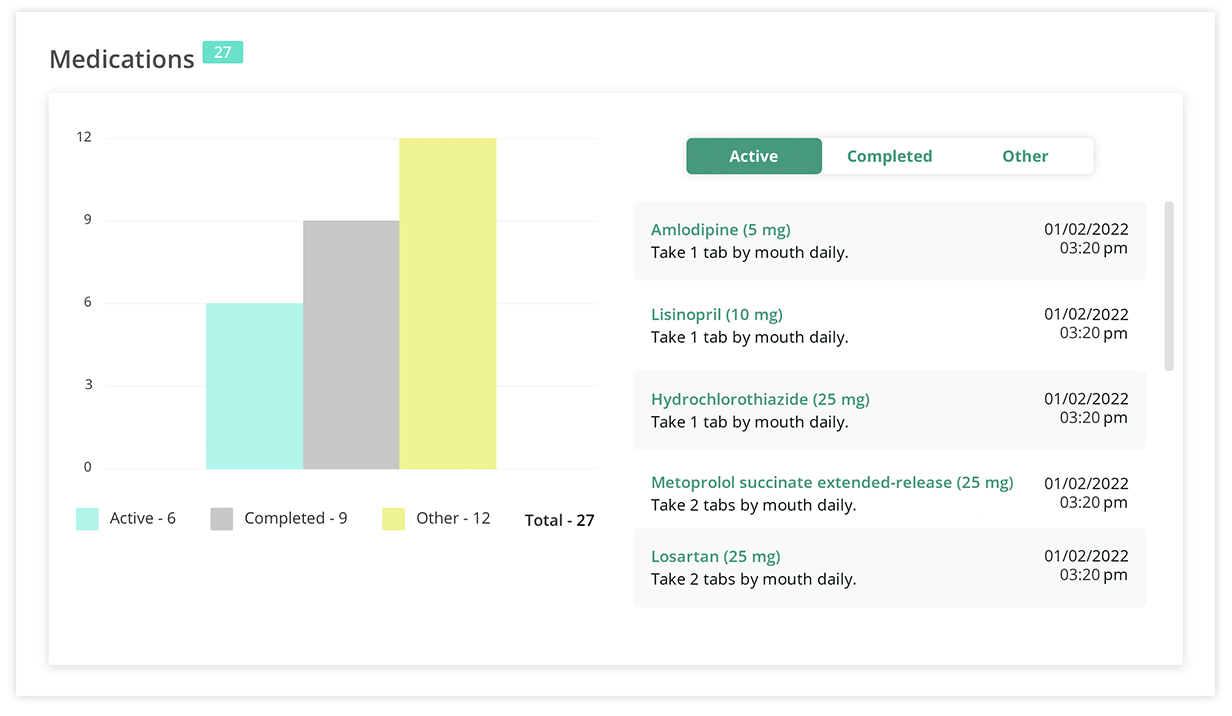Click the Medications section heading

[x=122, y=60]
